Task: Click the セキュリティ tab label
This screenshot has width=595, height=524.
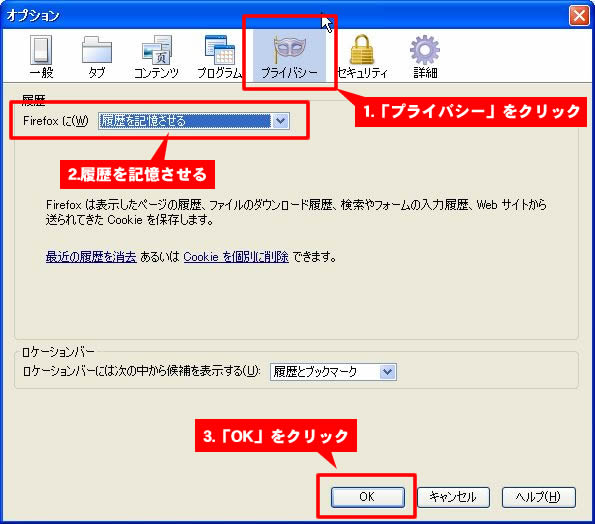Action: coord(362,72)
